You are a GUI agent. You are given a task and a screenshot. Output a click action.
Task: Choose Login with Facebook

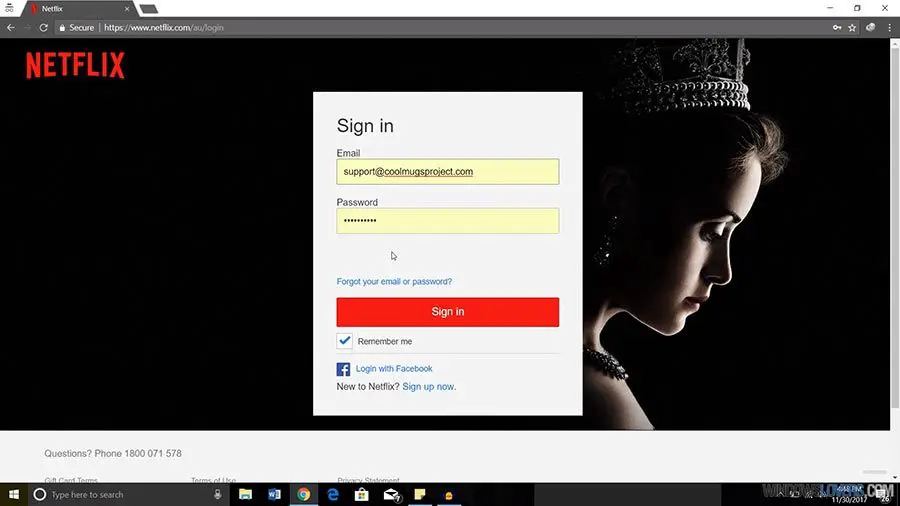pos(394,369)
